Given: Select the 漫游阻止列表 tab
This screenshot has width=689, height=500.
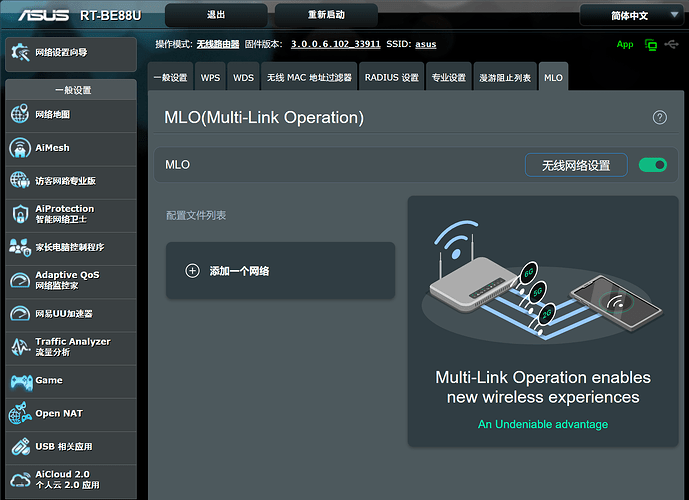Looking at the screenshot, I should 503,77.
